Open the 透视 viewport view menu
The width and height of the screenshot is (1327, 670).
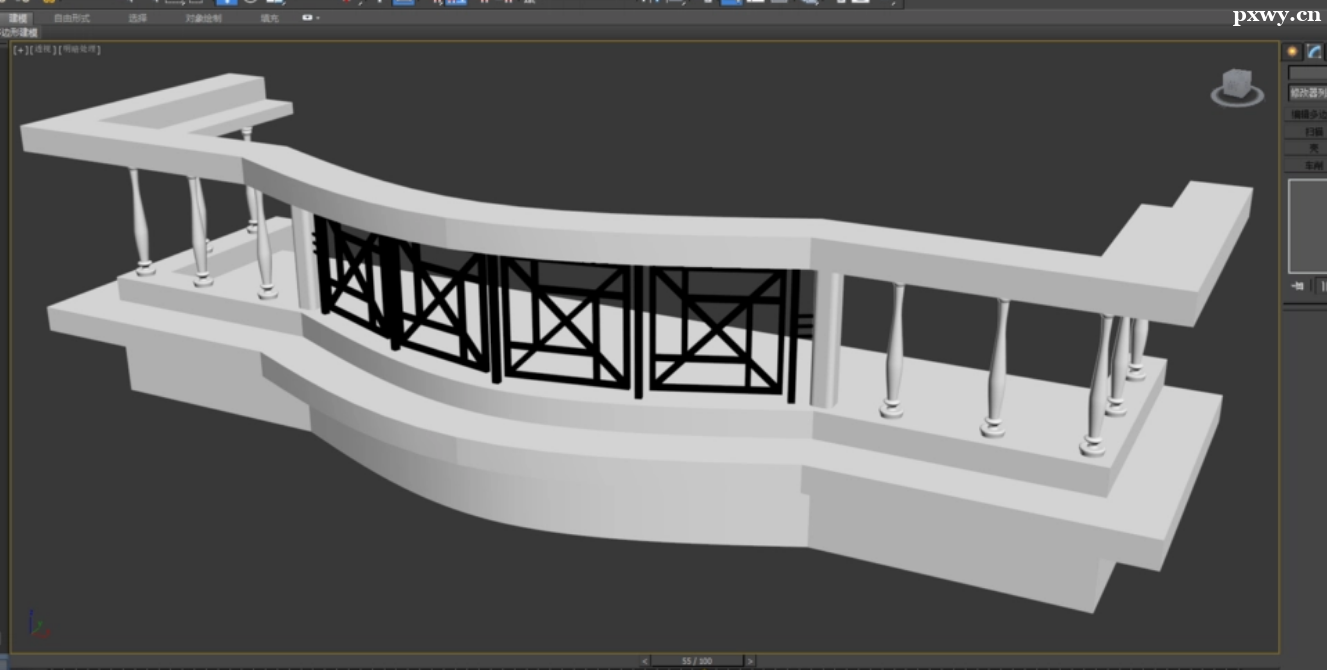(x=43, y=49)
